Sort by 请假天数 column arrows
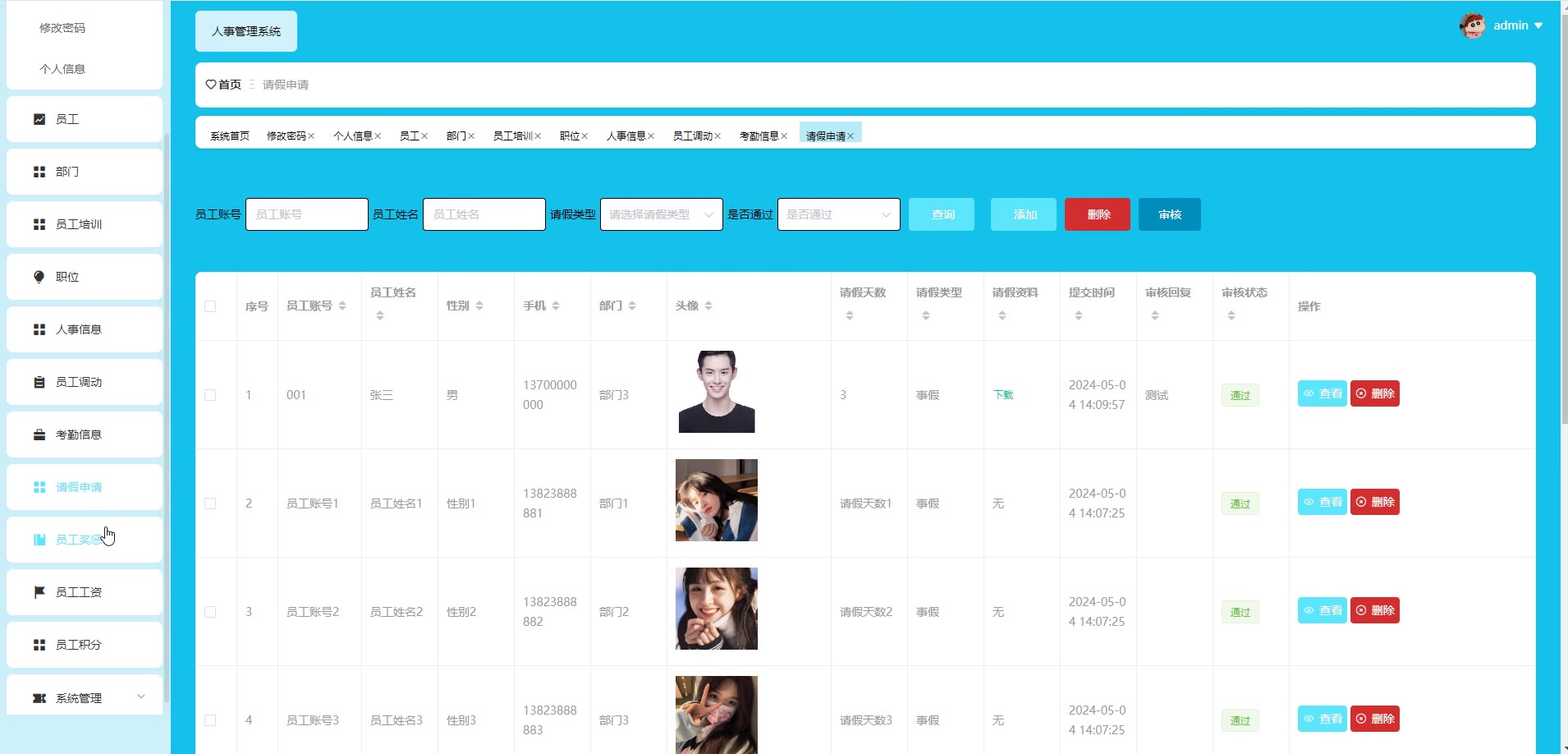 click(x=850, y=315)
